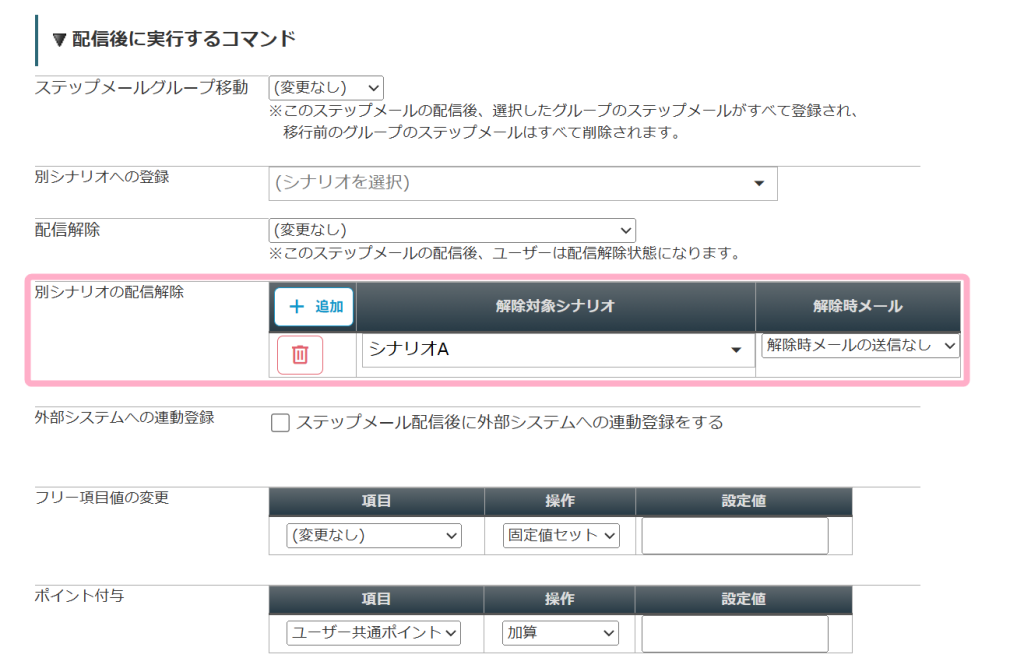Click the フリー項目値の変更 label
1024x672 pixels.
coord(102,498)
